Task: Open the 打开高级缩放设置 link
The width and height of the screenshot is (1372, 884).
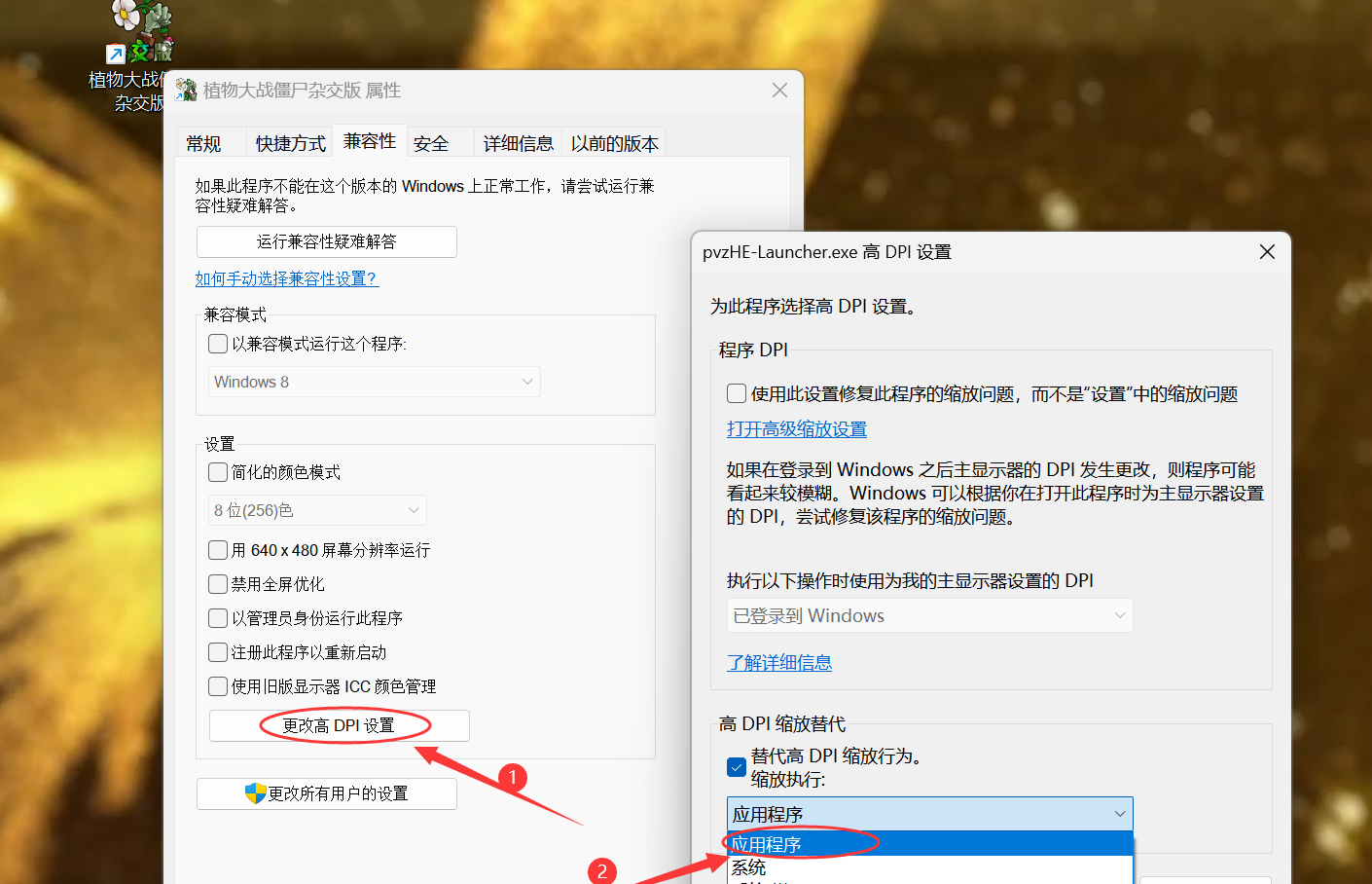Action: (x=797, y=429)
